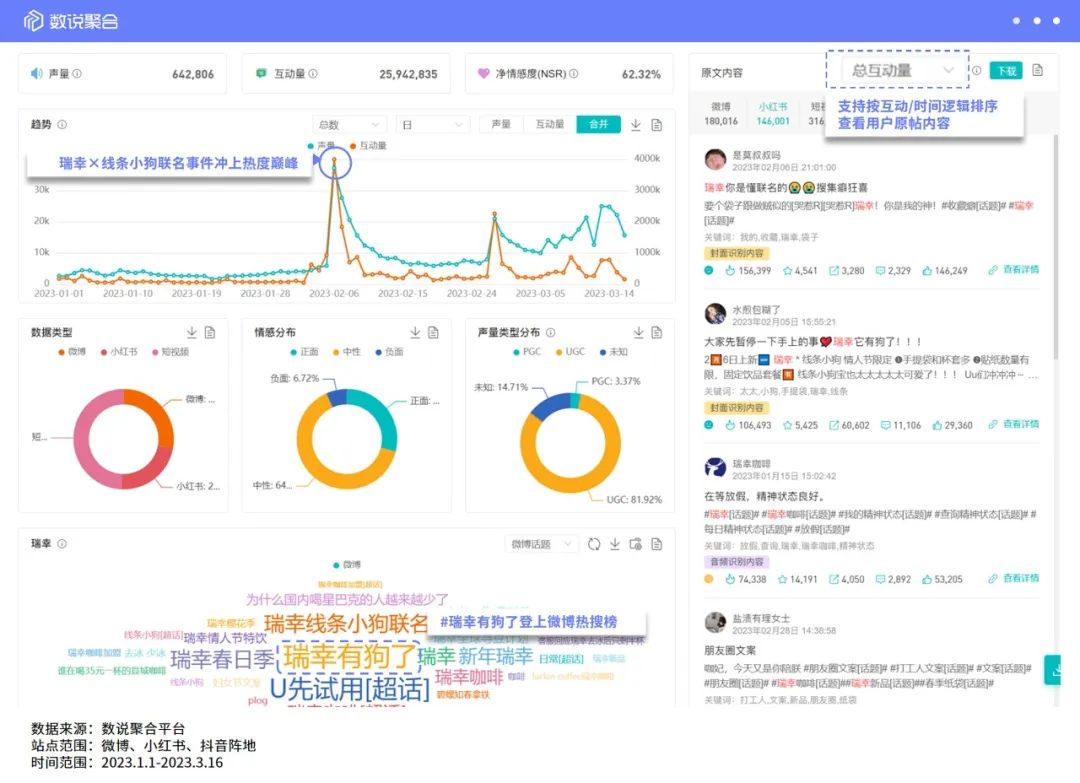Click the 下载 button in 原文内容
This screenshot has height=783, width=1080.
(x=1006, y=70)
